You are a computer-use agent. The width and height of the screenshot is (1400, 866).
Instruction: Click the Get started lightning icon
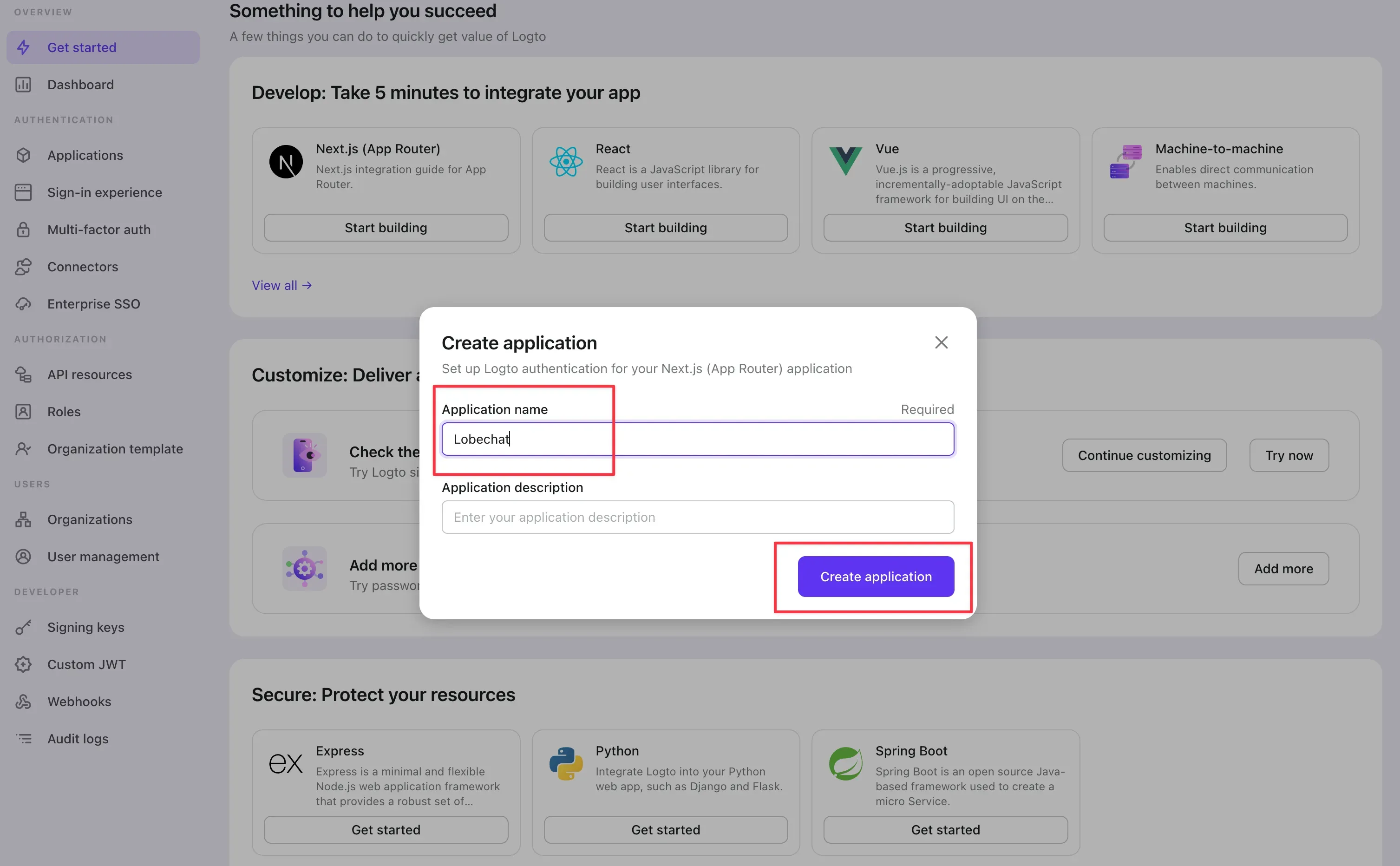(24, 47)
